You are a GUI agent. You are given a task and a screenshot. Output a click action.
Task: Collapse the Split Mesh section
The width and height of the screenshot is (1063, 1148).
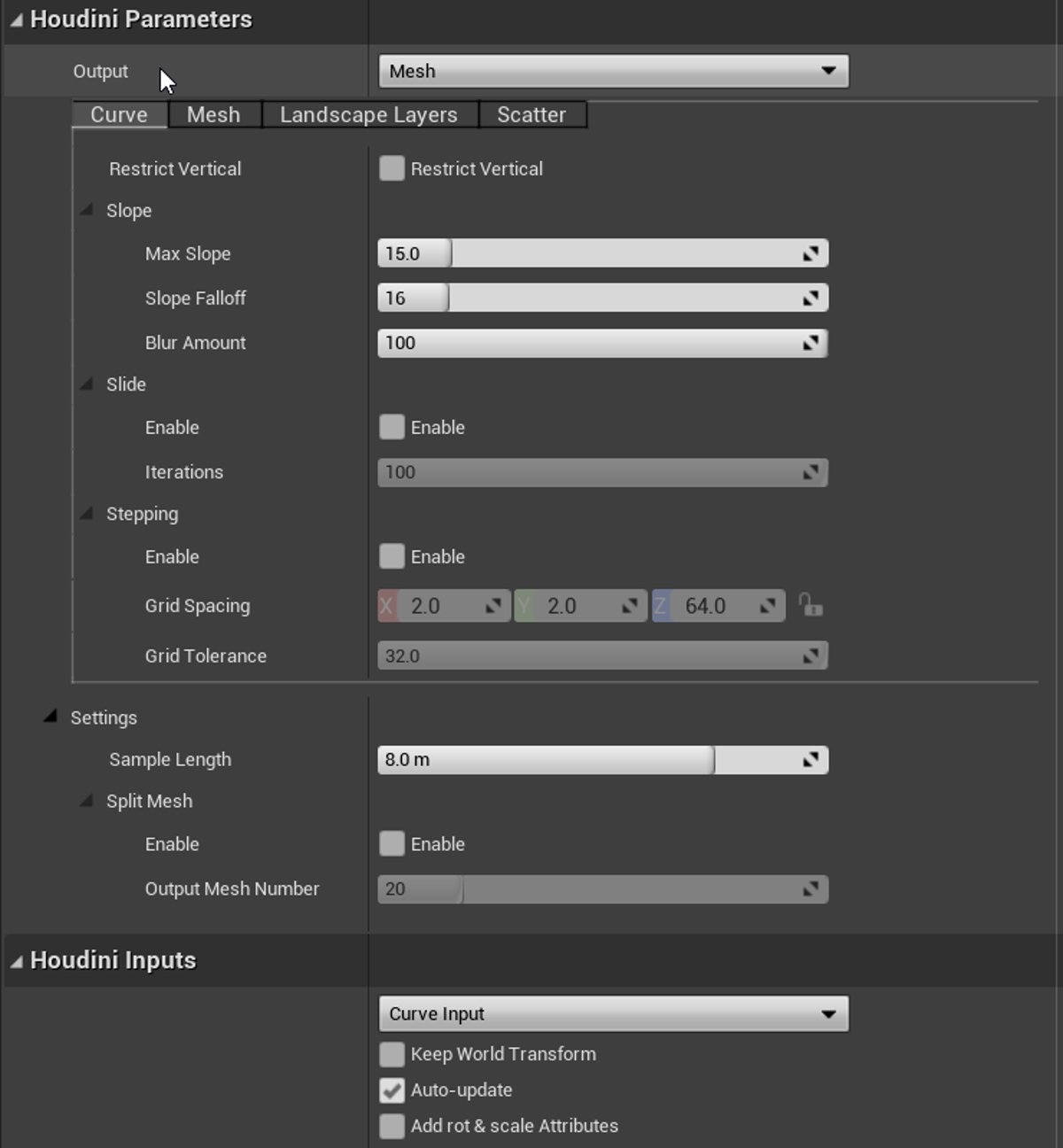pyautogui.click(x=87, y=800)
